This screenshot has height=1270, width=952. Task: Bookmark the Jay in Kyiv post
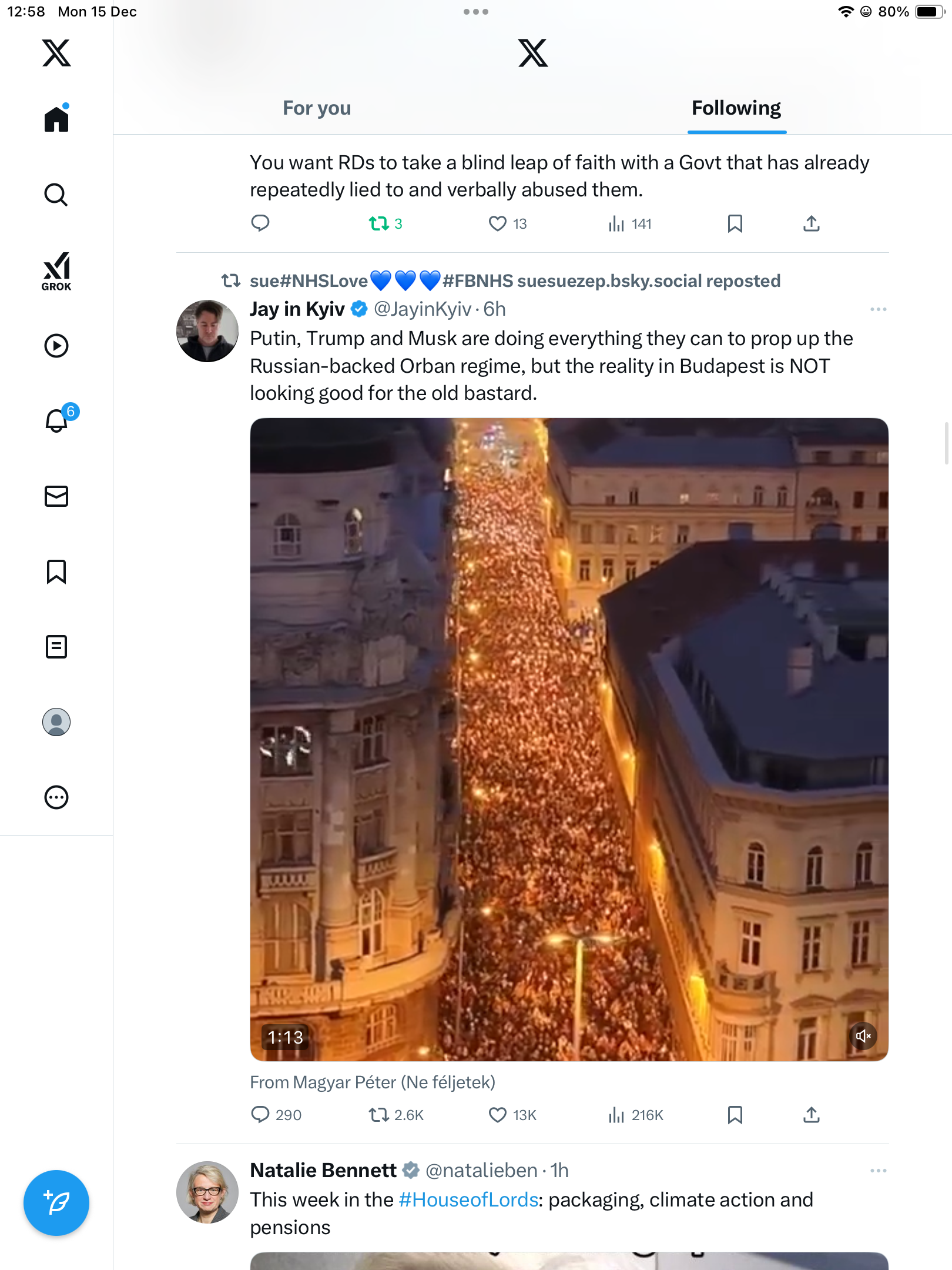735,1115
